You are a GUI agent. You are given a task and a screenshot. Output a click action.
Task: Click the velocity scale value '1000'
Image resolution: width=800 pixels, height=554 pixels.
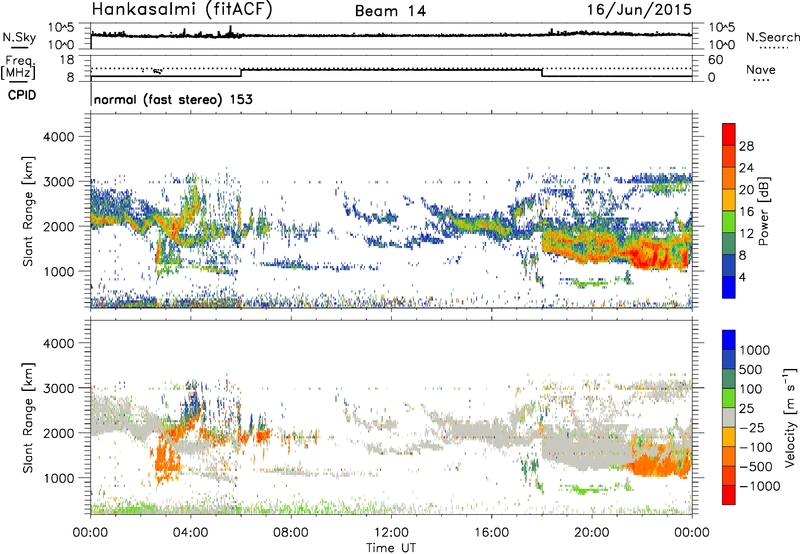coord(754,350)
